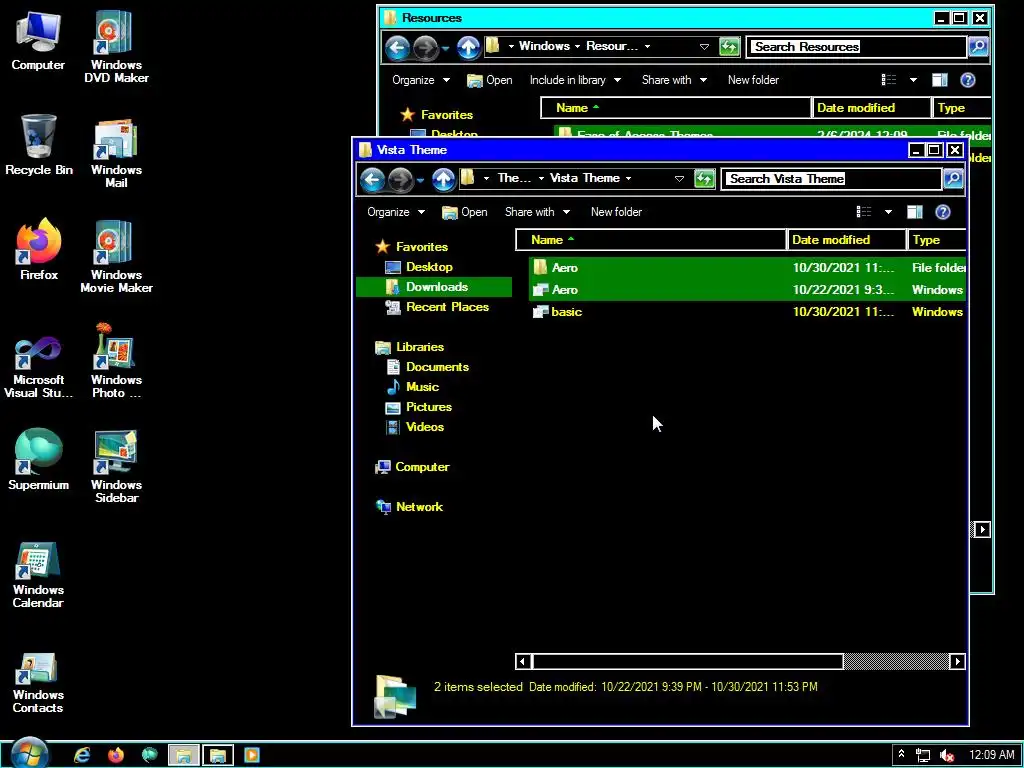
Task: Select Computer in the navigation pane
Action: point(422,467)
